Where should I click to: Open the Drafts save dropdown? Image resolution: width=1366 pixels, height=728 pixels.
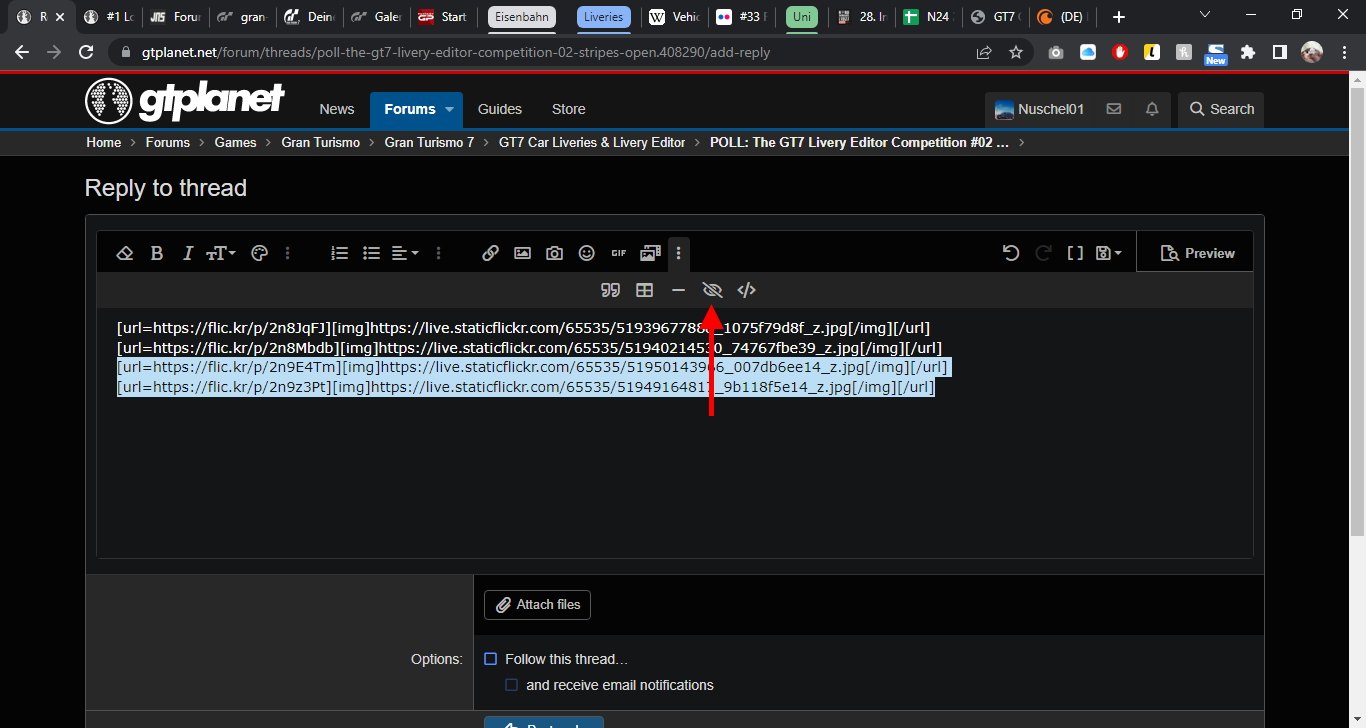point(1109,253)
